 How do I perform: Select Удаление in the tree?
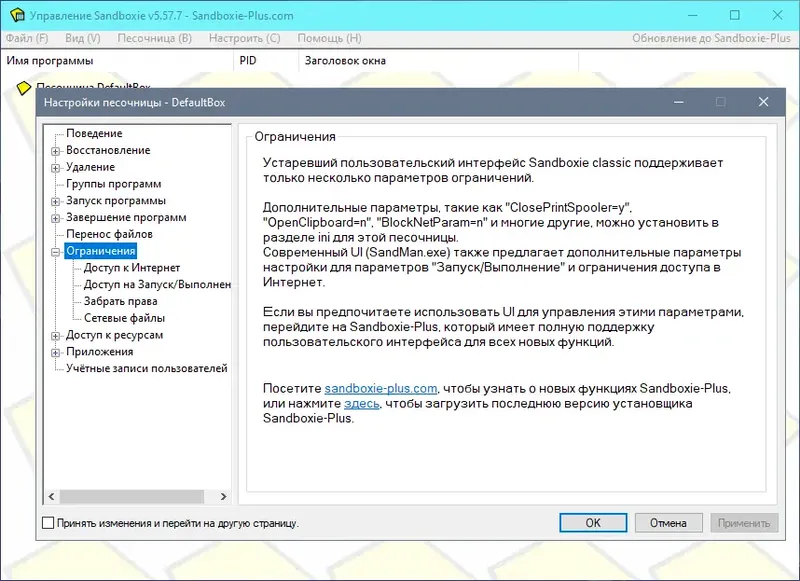tap(90, 167)
